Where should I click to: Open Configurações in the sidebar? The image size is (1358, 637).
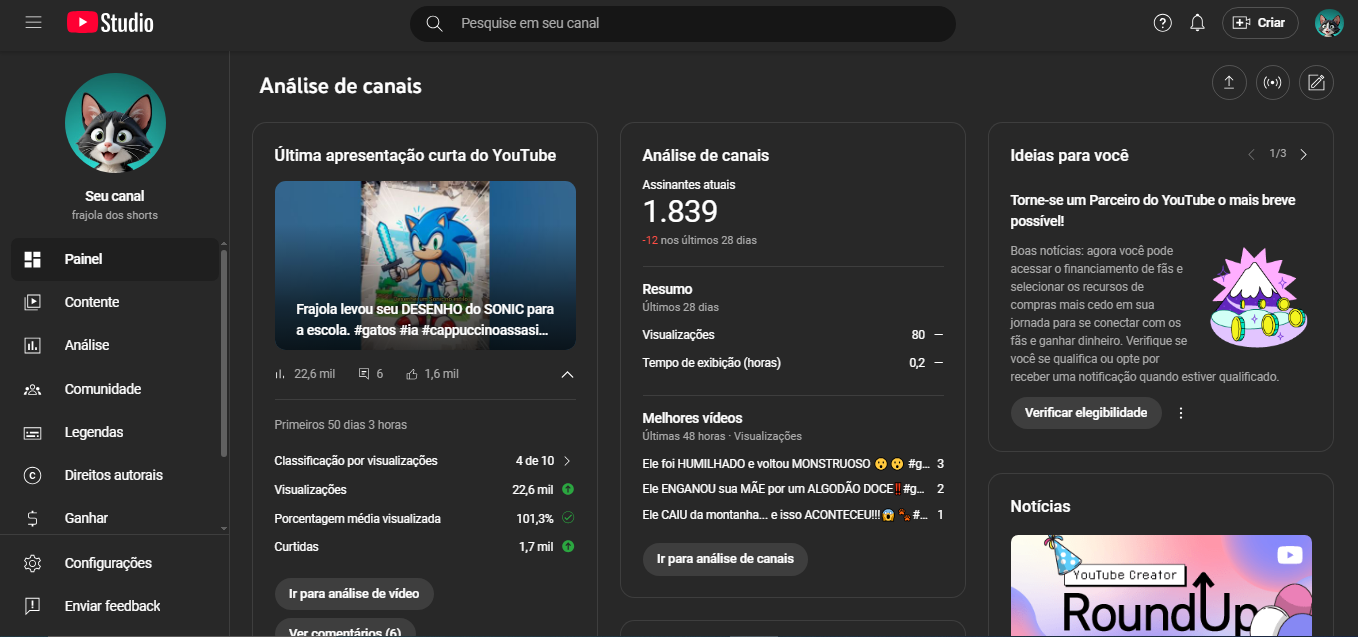click(x=115, y=563)
